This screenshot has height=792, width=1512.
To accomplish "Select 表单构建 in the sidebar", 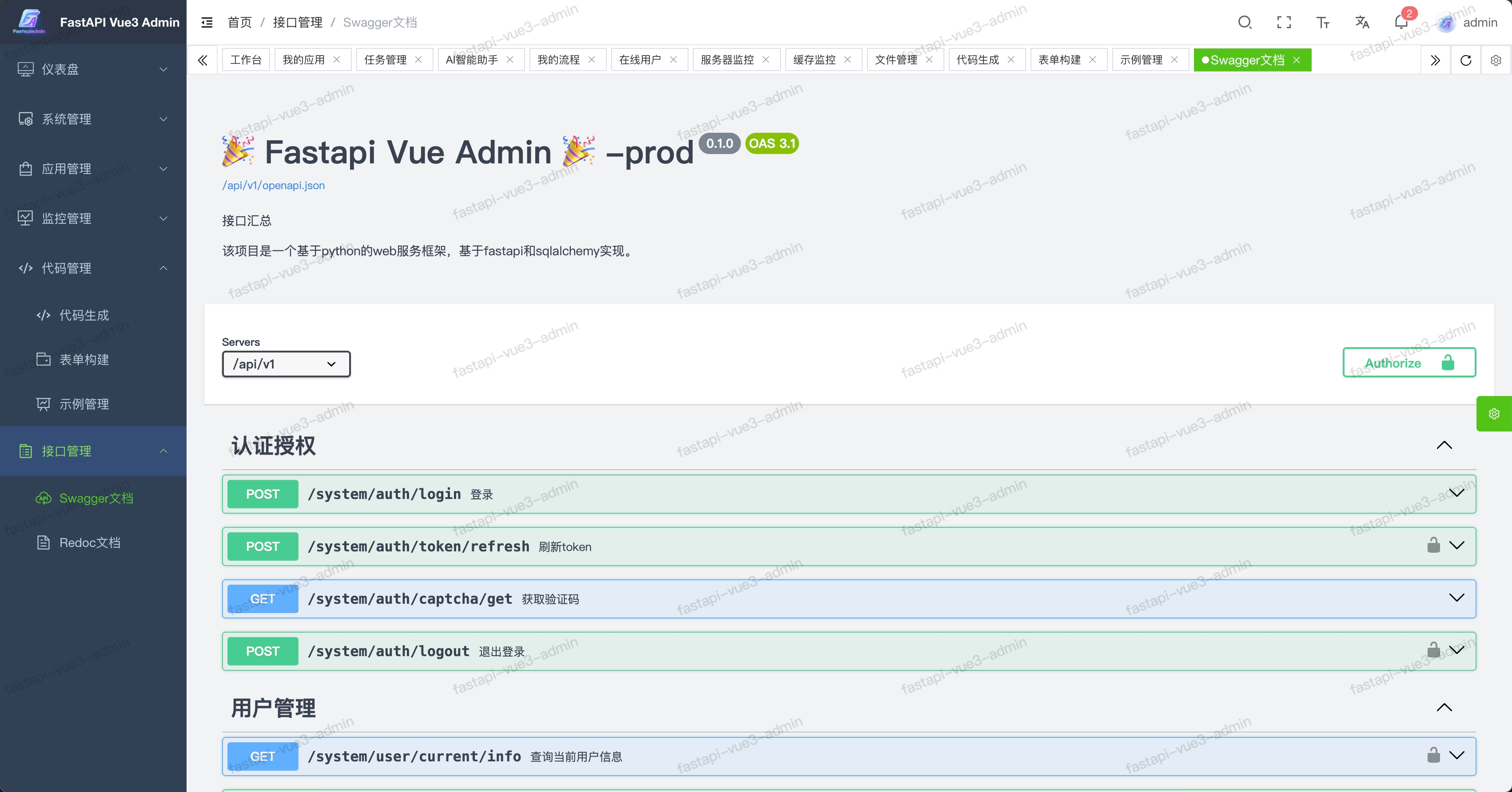I will click(x=93, y=360).
